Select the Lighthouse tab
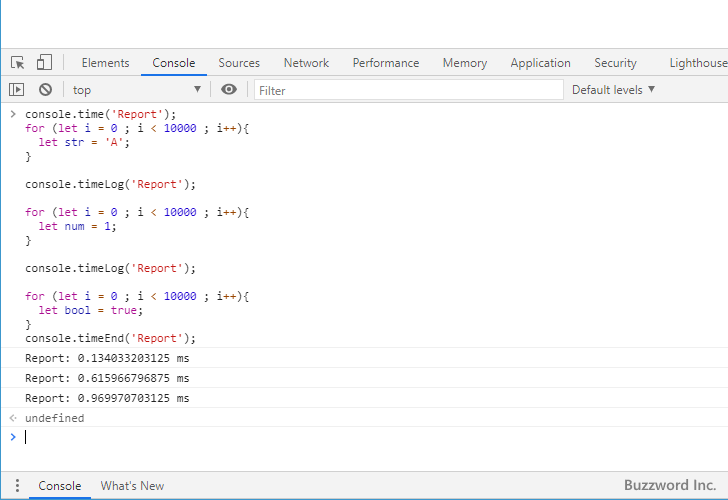 [x=697, y=63]
